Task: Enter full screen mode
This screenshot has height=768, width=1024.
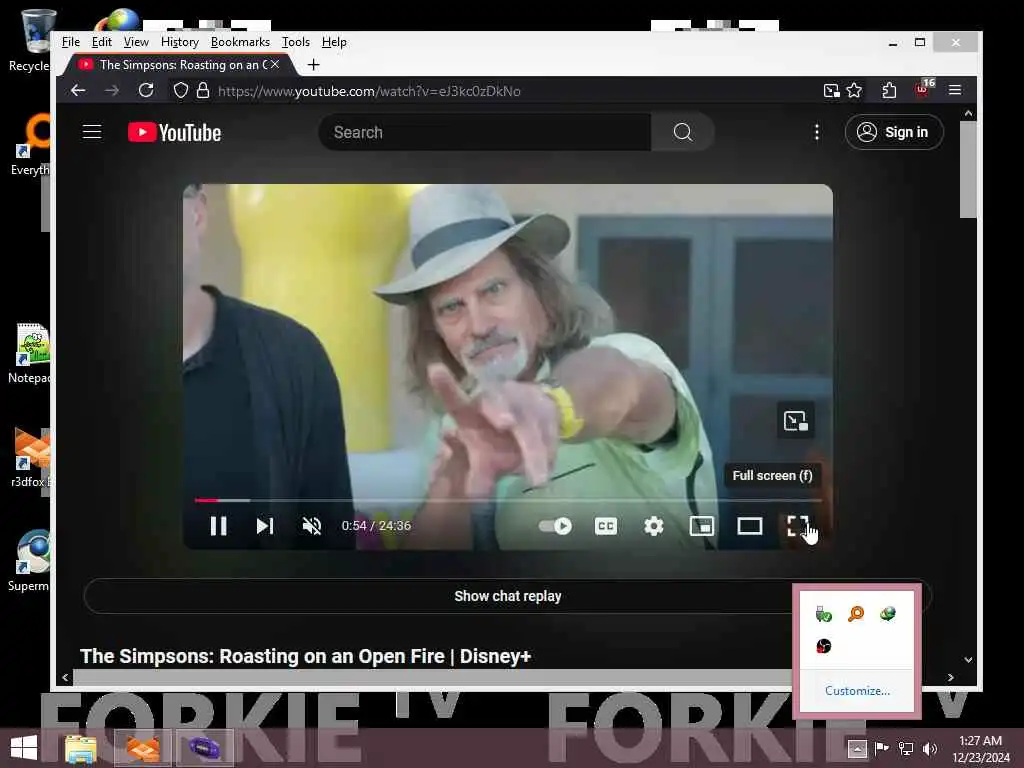Action: click(x=797, y=526)
